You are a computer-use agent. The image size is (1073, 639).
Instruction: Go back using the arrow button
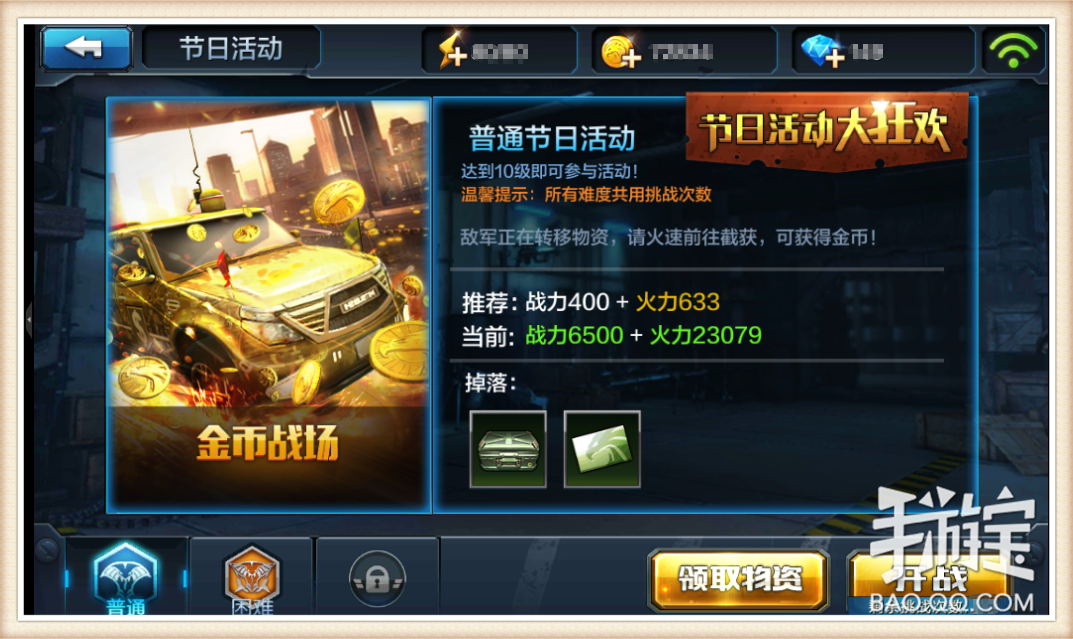(x=86, y=49)
